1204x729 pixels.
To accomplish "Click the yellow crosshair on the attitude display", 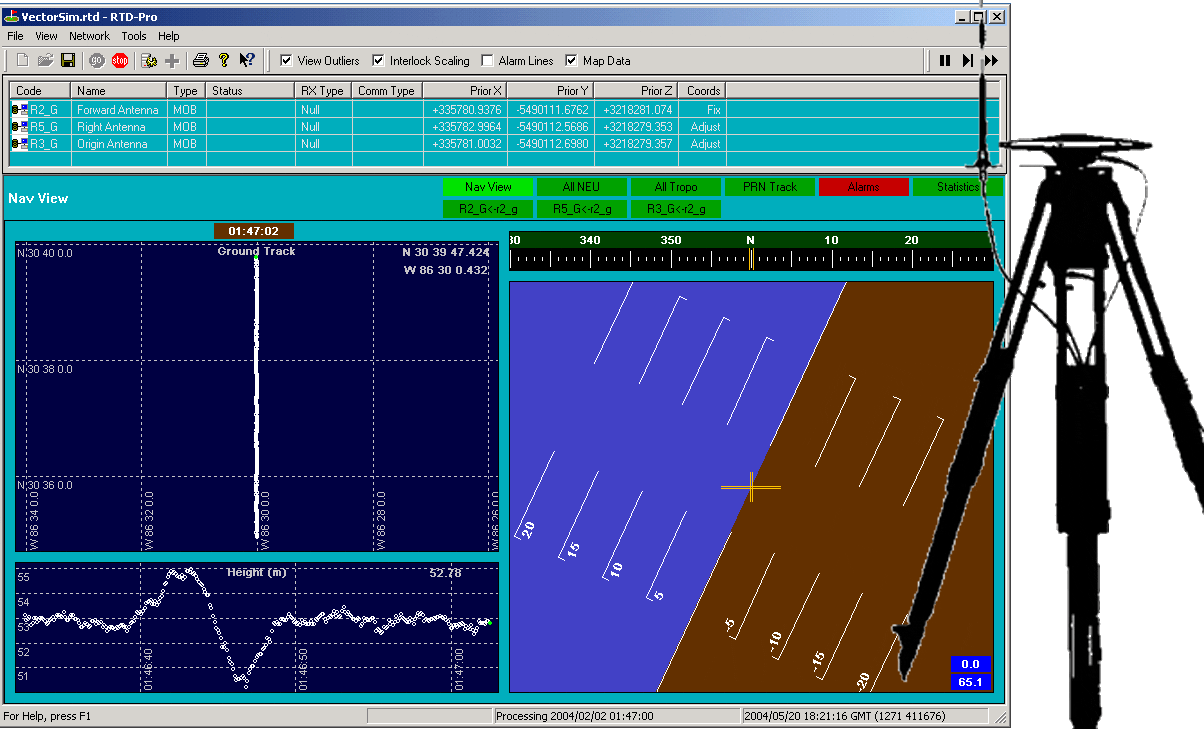I will pyautogui.click(x=751, y=487).
